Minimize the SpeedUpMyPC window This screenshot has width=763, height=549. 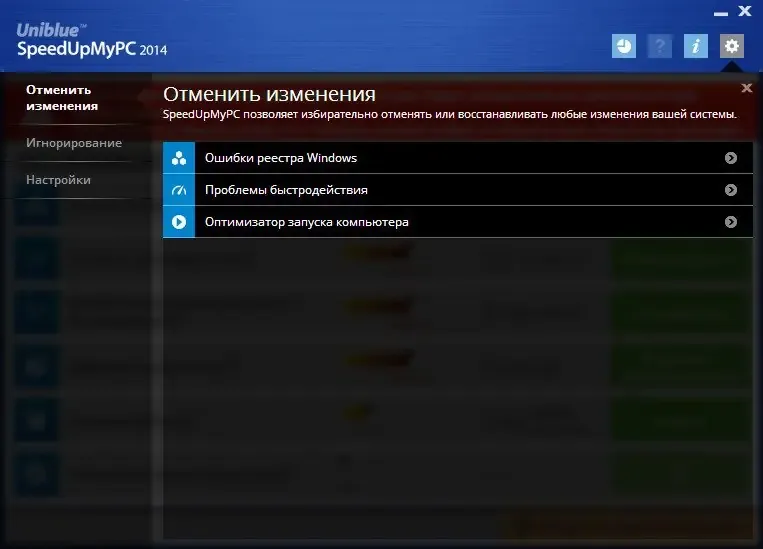(x=721, y=14)
